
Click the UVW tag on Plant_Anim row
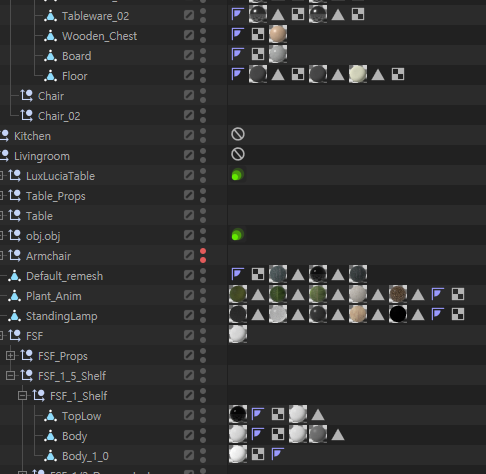[458, 294]
